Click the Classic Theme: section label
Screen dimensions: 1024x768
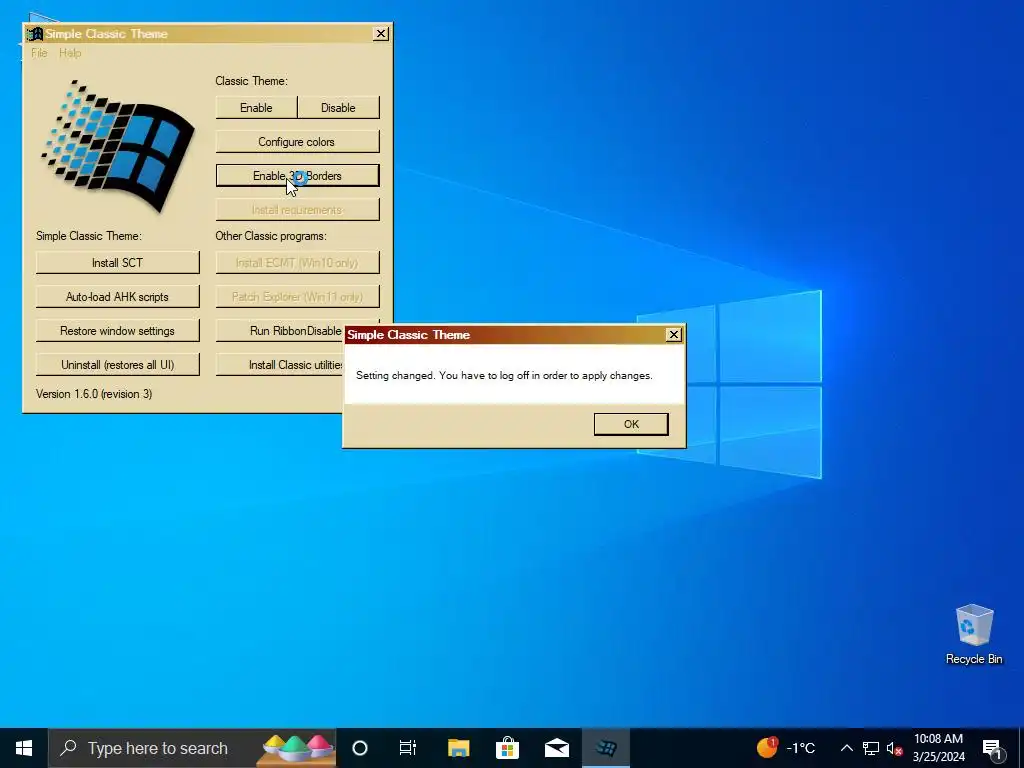pos(251,81)
